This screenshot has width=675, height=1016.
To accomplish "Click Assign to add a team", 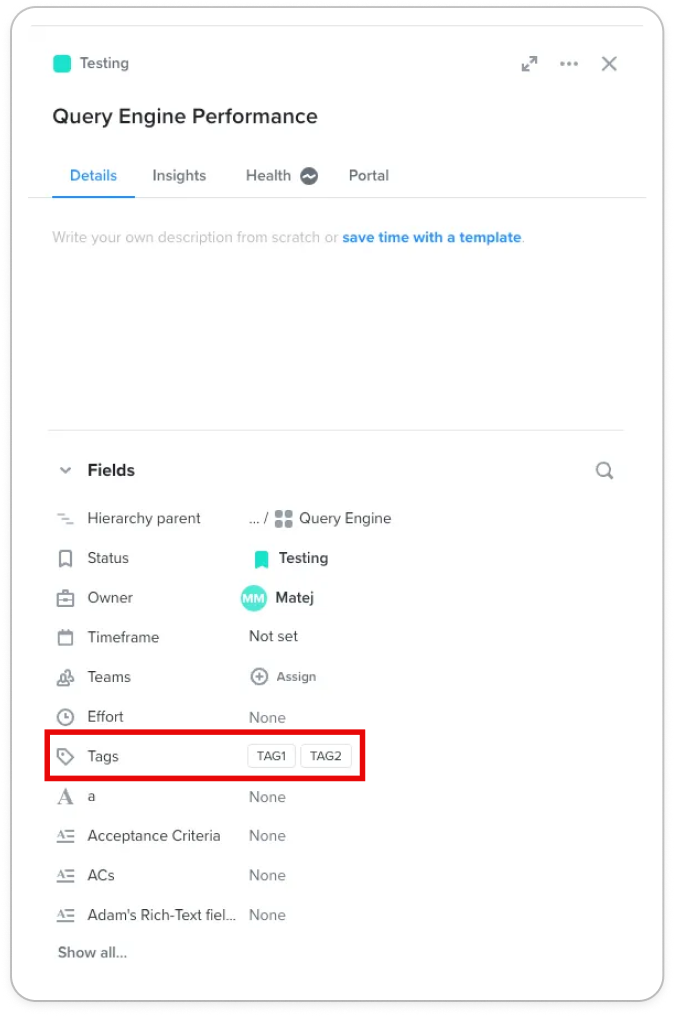I will pyautogui.click(x=296, y=676).
